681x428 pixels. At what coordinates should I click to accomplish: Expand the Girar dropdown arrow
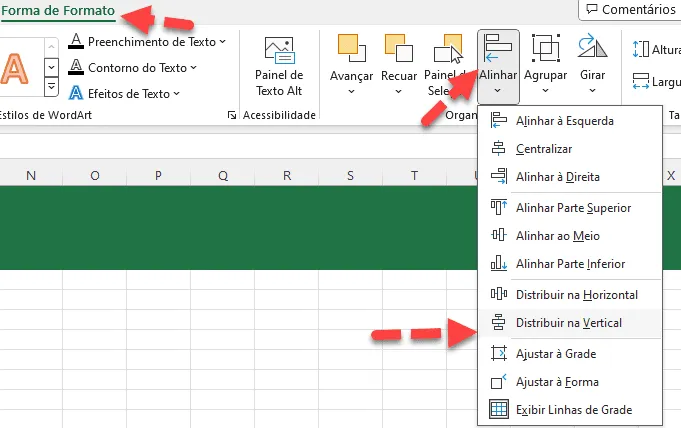592,90
